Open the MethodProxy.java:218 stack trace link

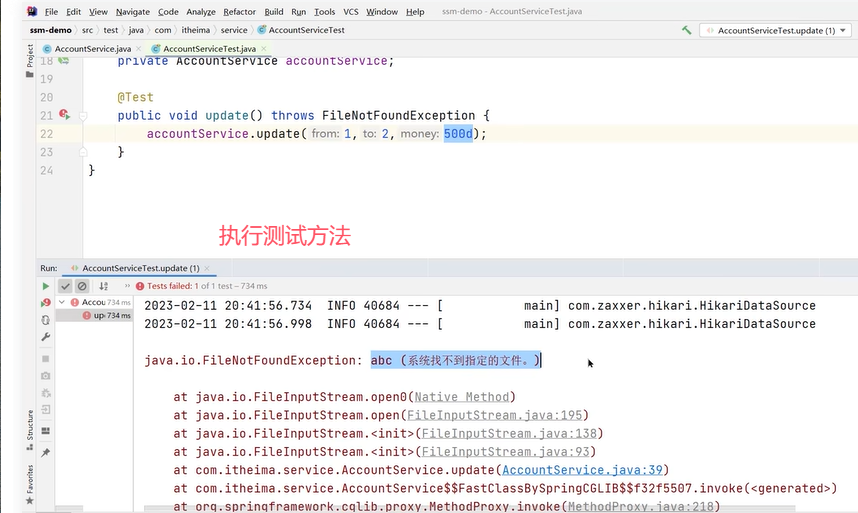[x=640, y=506]
